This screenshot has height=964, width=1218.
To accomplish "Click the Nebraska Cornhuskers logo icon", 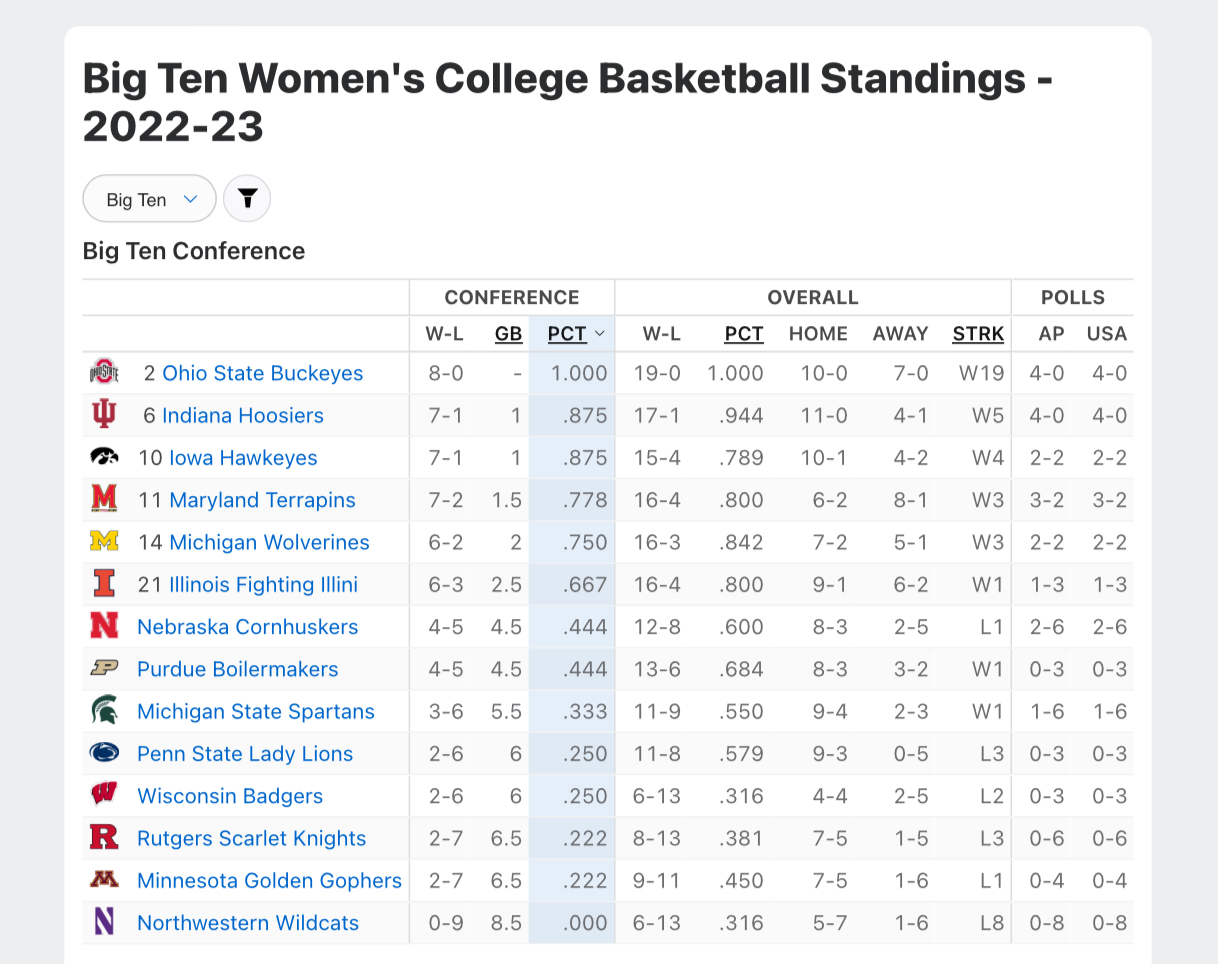I will [x=104, y=627].
